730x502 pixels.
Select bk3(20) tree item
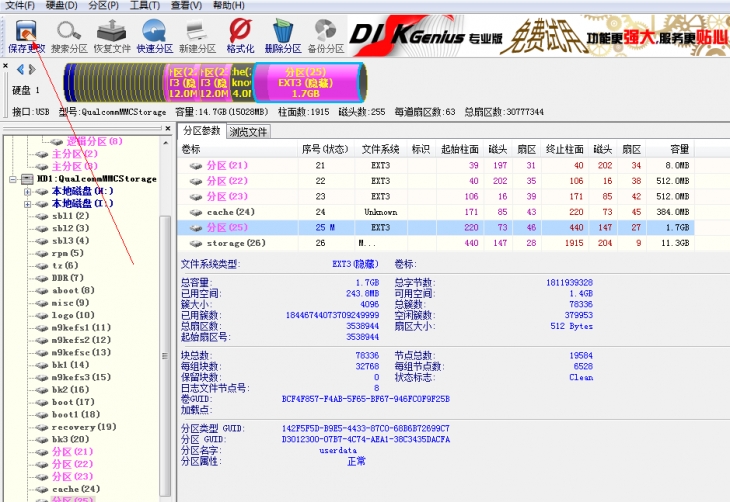click(x=70, y=439)
